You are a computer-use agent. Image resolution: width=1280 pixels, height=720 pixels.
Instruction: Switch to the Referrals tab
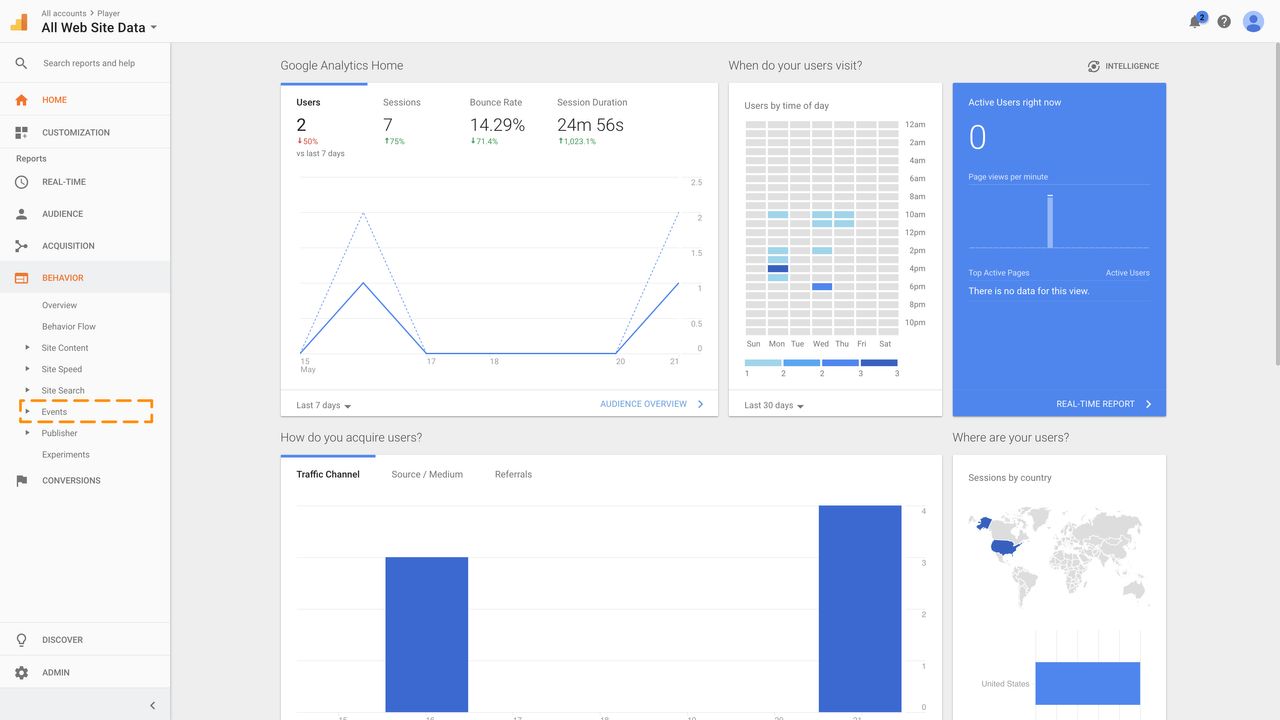coord(513,474)
